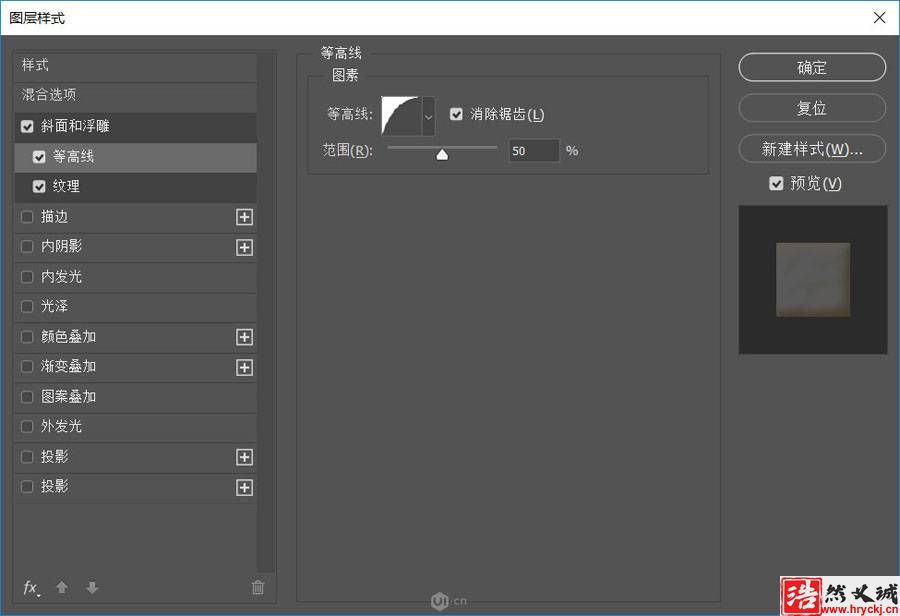The height and width of the screenshot is (616, 900).
Task: Select 样式 in the left list
Action: coord(135,65)
